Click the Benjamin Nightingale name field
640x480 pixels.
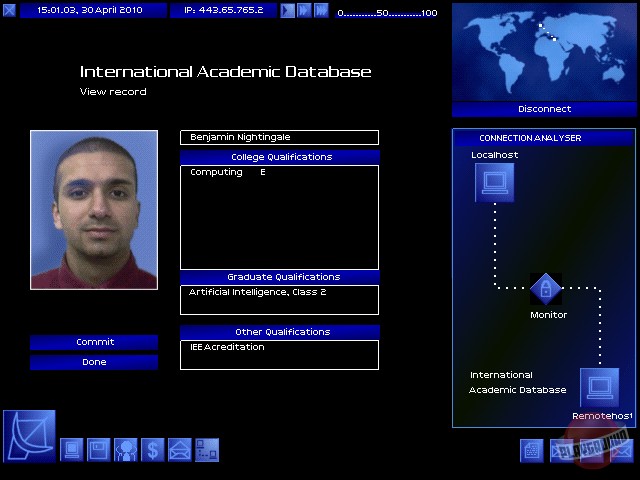[279, 137]
